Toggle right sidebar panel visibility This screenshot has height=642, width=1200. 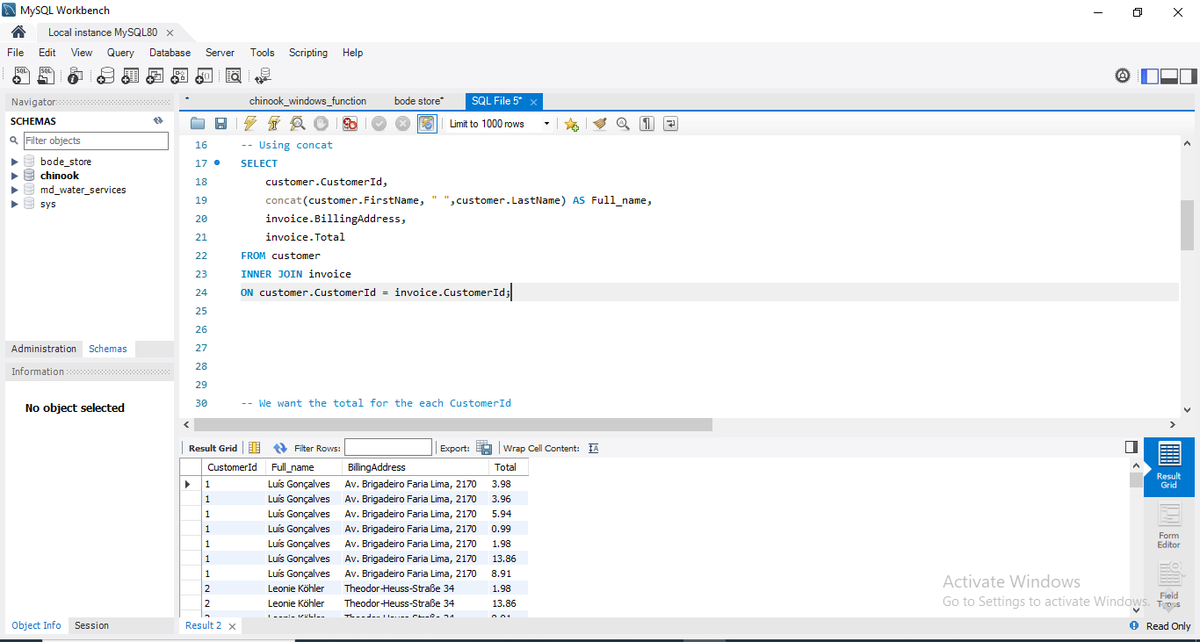(1187, 75)
